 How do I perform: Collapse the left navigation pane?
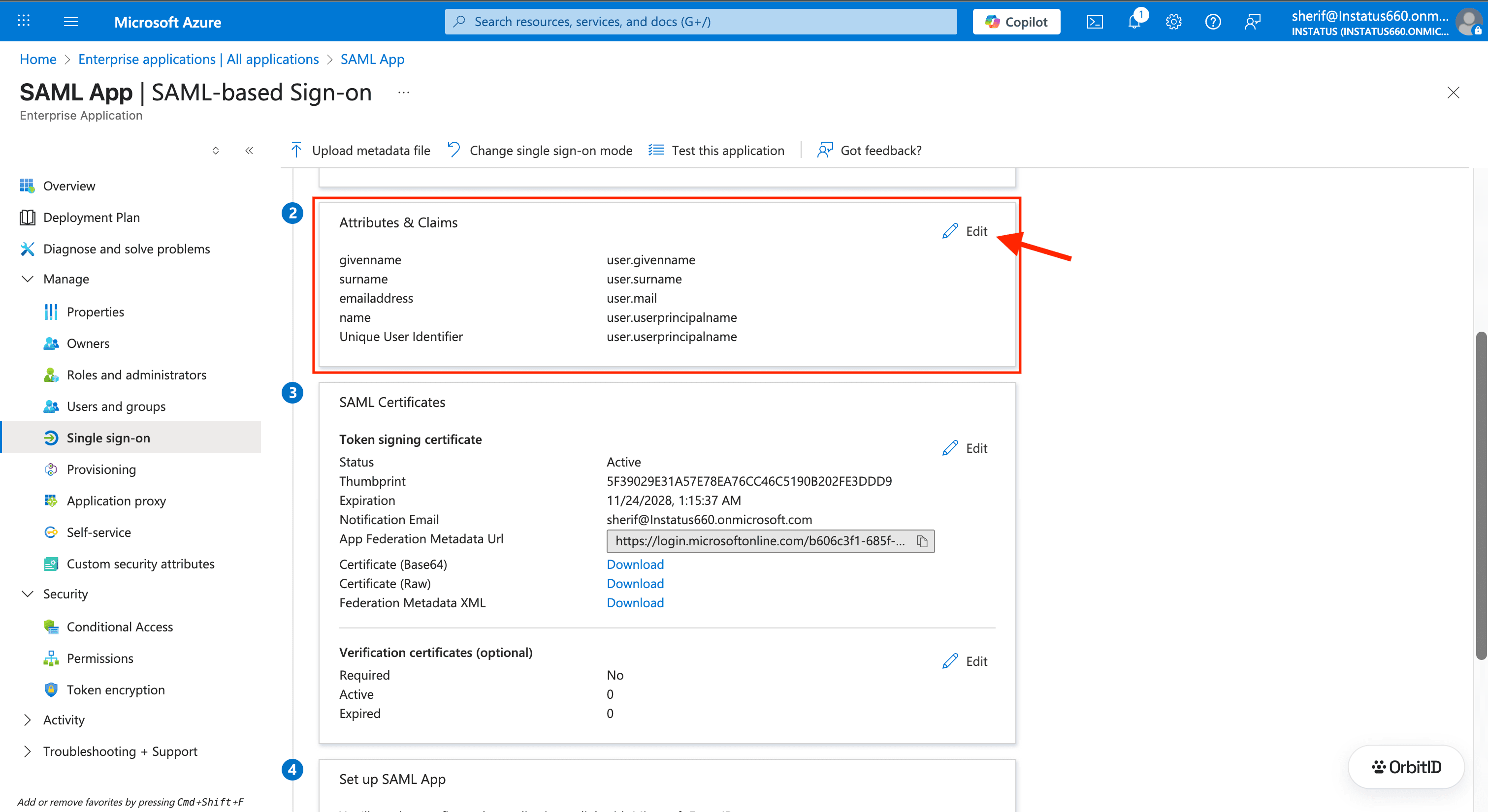tap(249, 151)
